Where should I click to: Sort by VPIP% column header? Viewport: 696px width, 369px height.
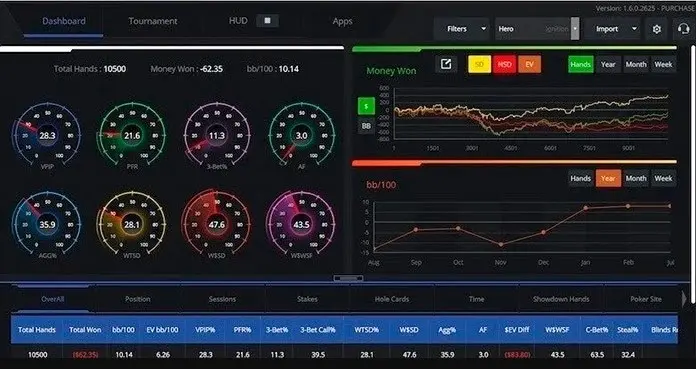coord(205,330)
